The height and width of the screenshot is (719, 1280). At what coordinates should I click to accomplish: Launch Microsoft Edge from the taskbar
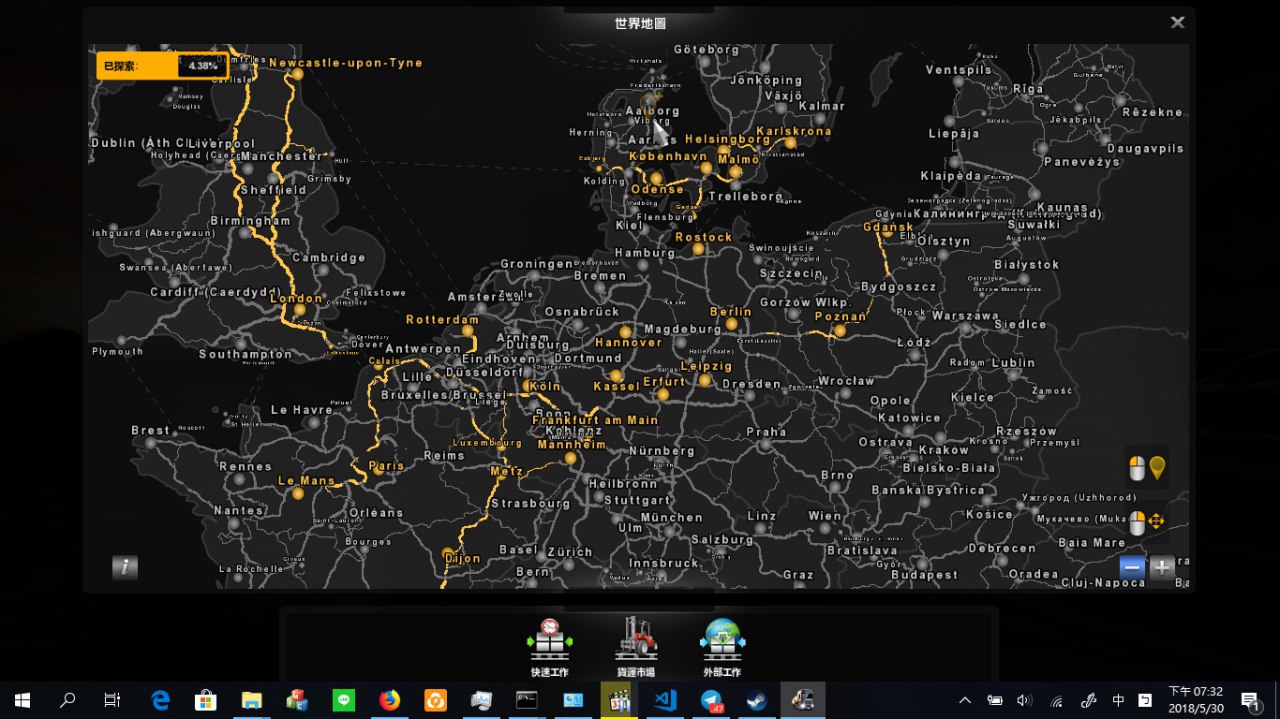click(x=160, y=700)
